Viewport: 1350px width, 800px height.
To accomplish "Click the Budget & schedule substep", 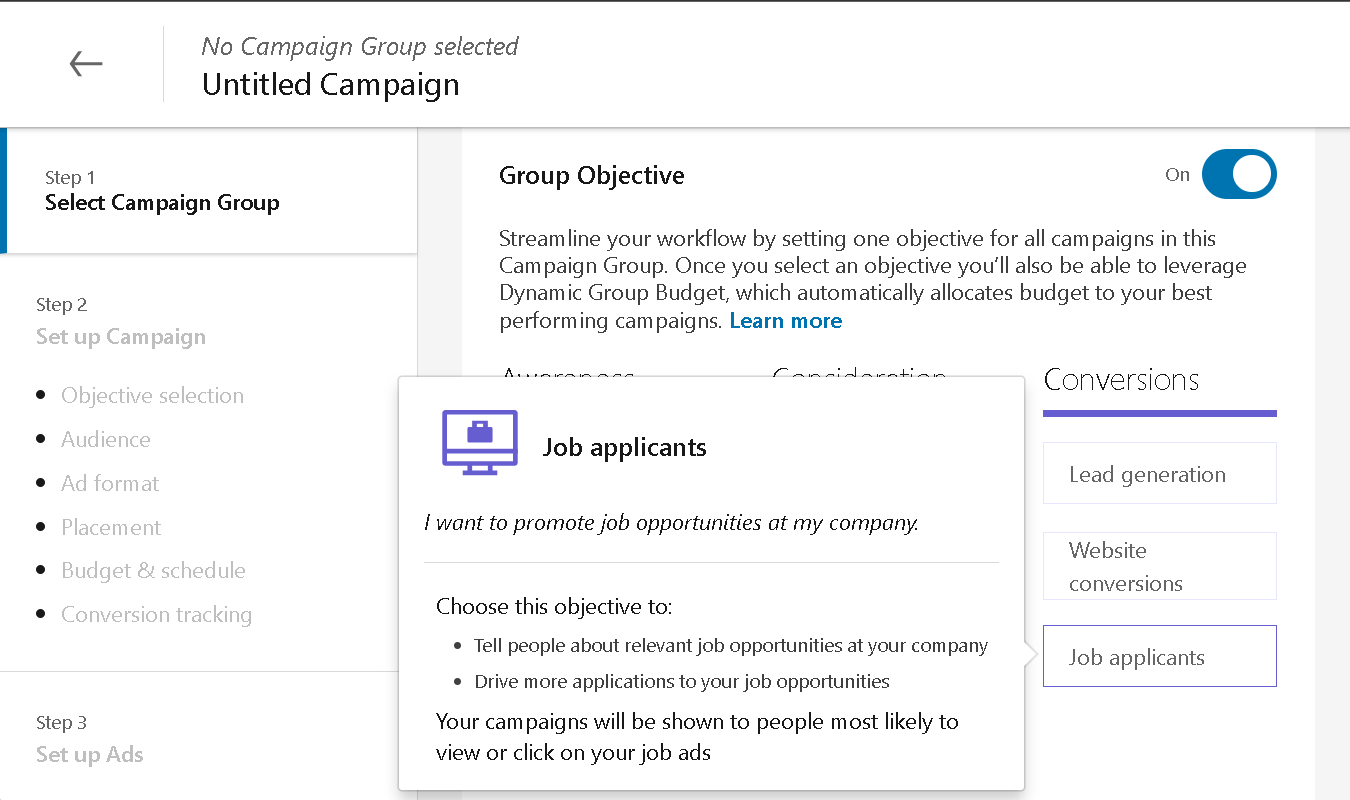I will (153, 570).
